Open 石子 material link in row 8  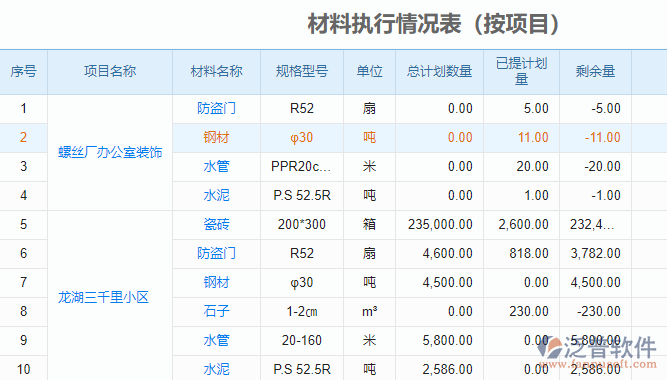217,311
